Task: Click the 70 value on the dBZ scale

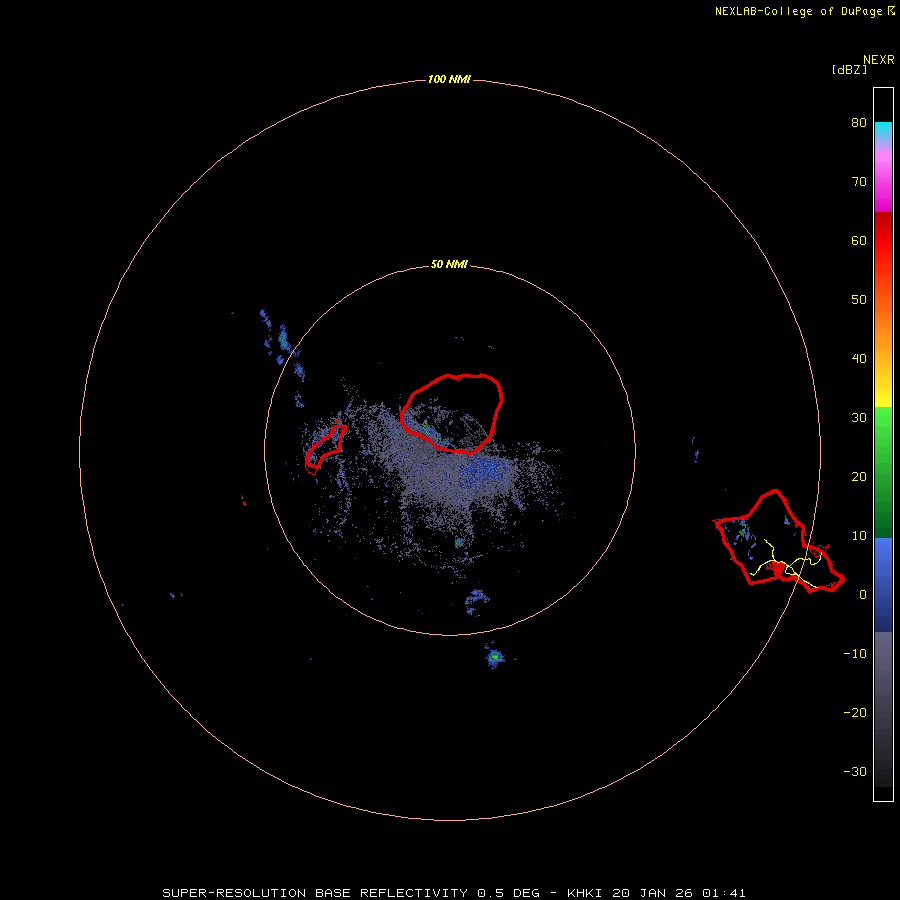Action: click(x=859, y=181)
